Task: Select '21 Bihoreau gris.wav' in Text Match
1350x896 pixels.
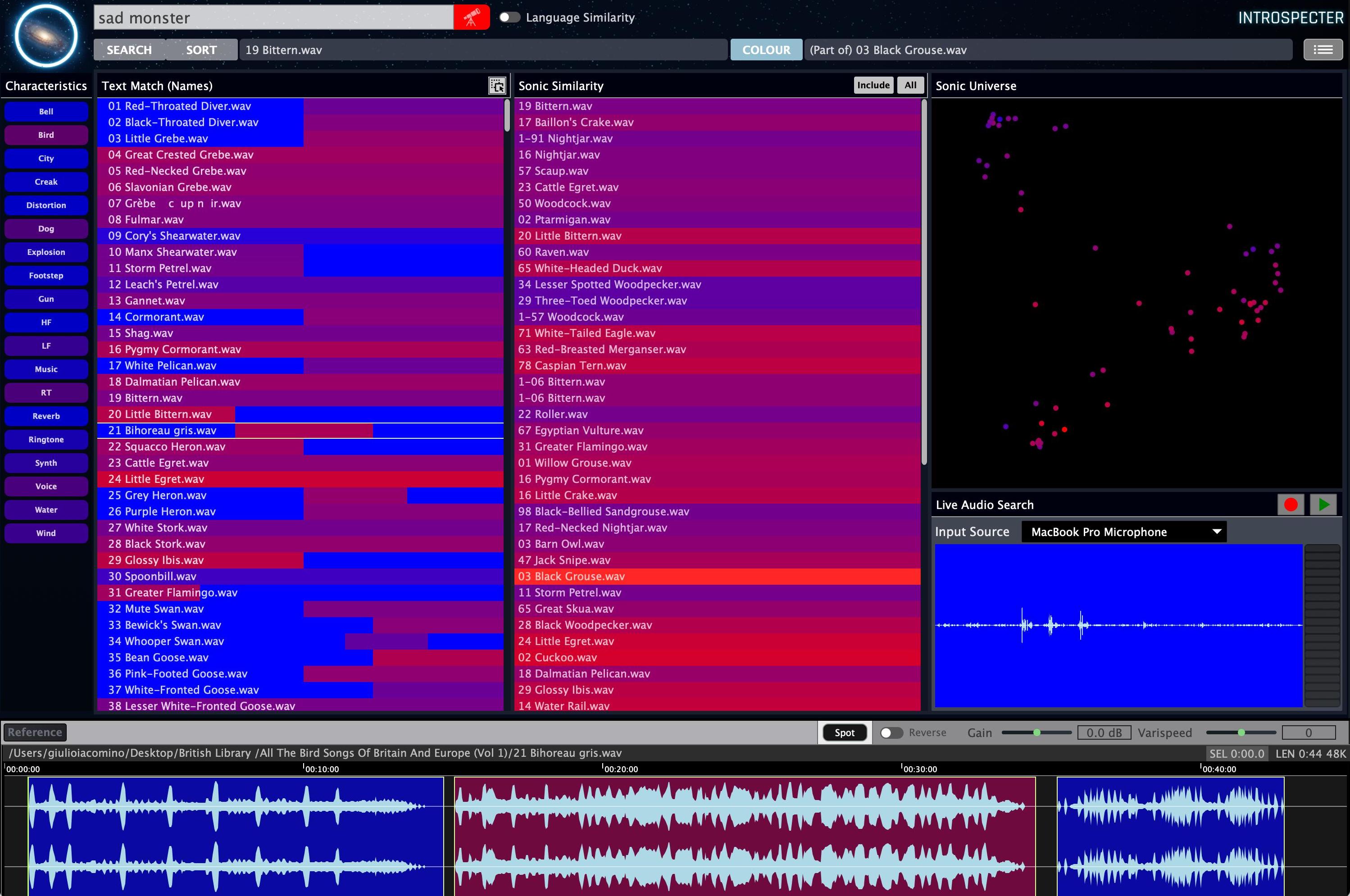Action: (300, 430)
